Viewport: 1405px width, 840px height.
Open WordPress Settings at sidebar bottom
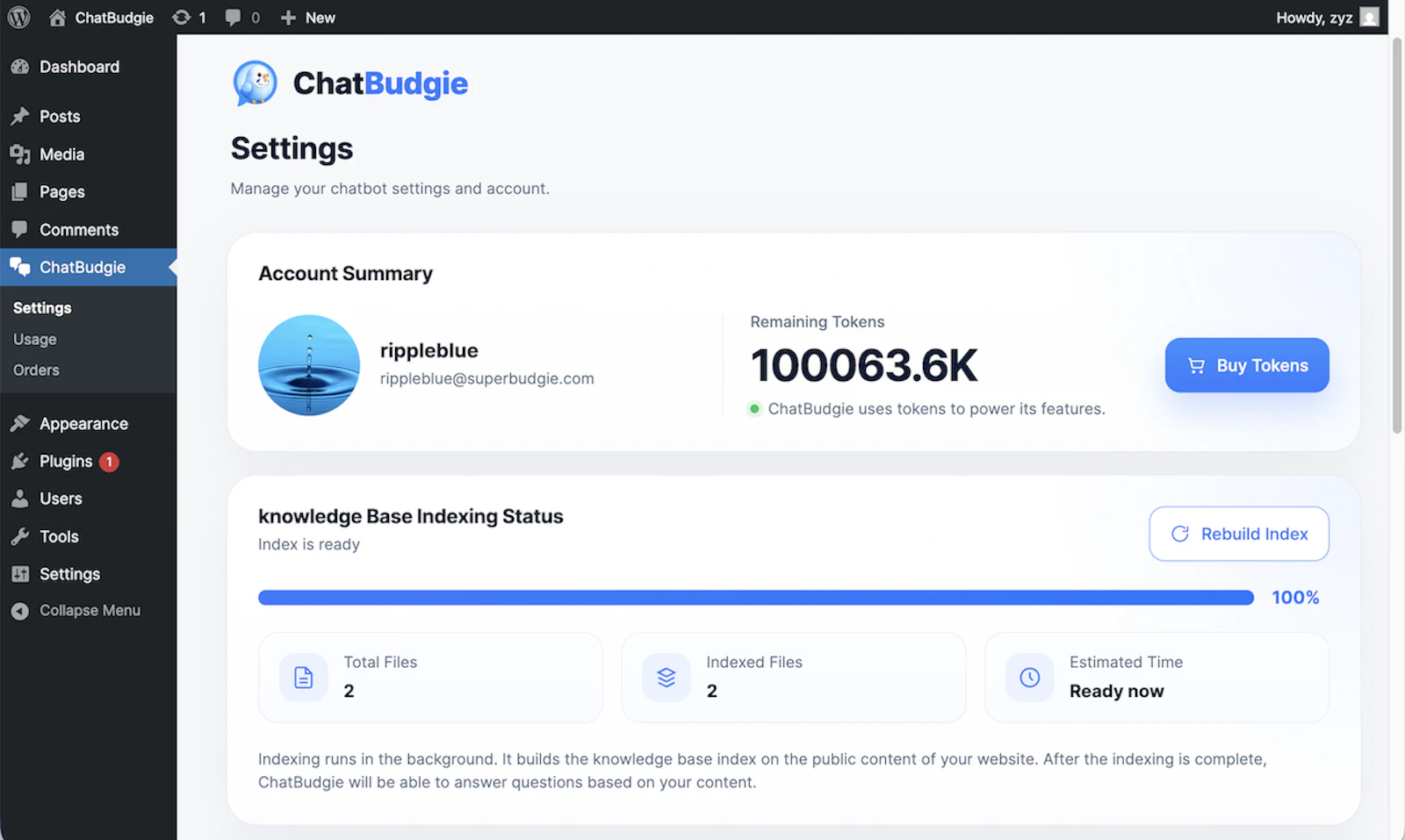(x=88, y=574)
